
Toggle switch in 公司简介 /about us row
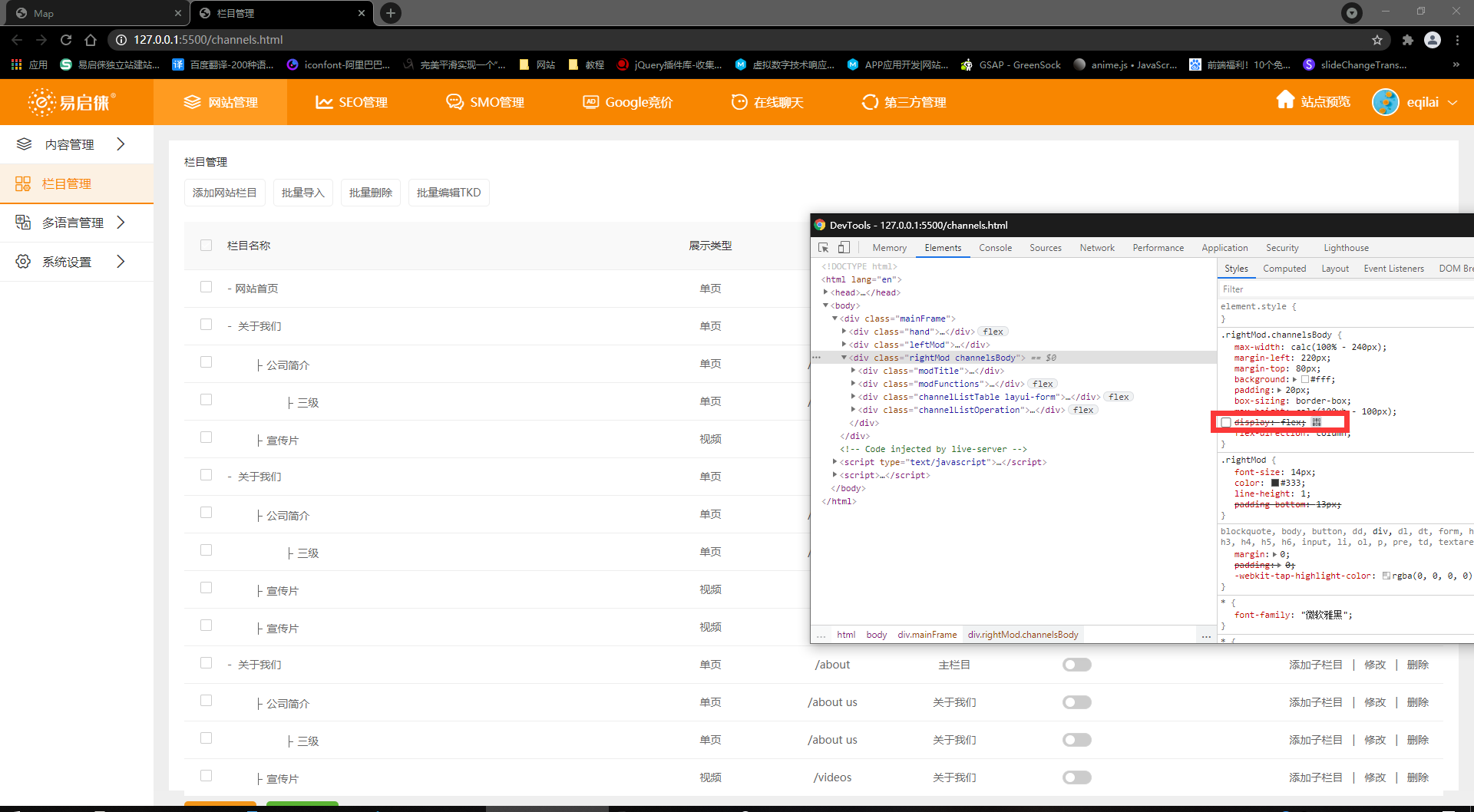[x=1077, y=702]
